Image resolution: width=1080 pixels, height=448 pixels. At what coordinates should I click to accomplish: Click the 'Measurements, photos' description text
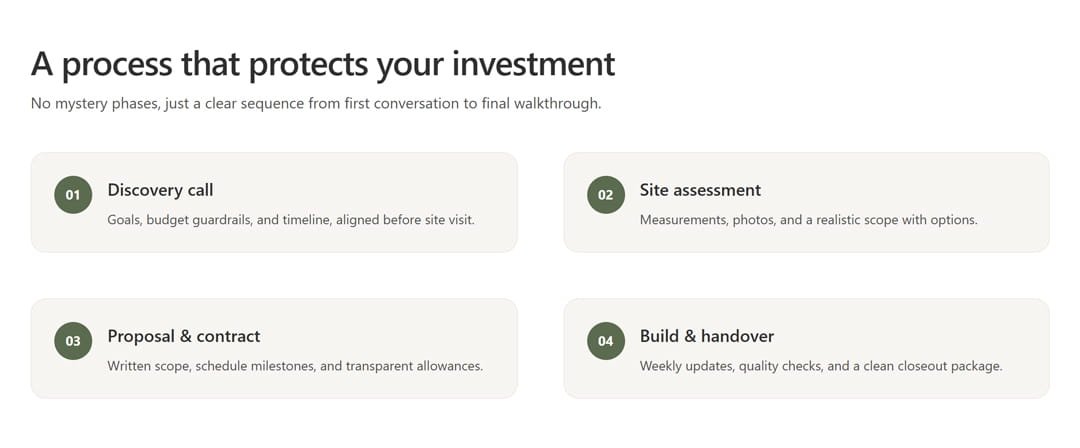[808, 220]
